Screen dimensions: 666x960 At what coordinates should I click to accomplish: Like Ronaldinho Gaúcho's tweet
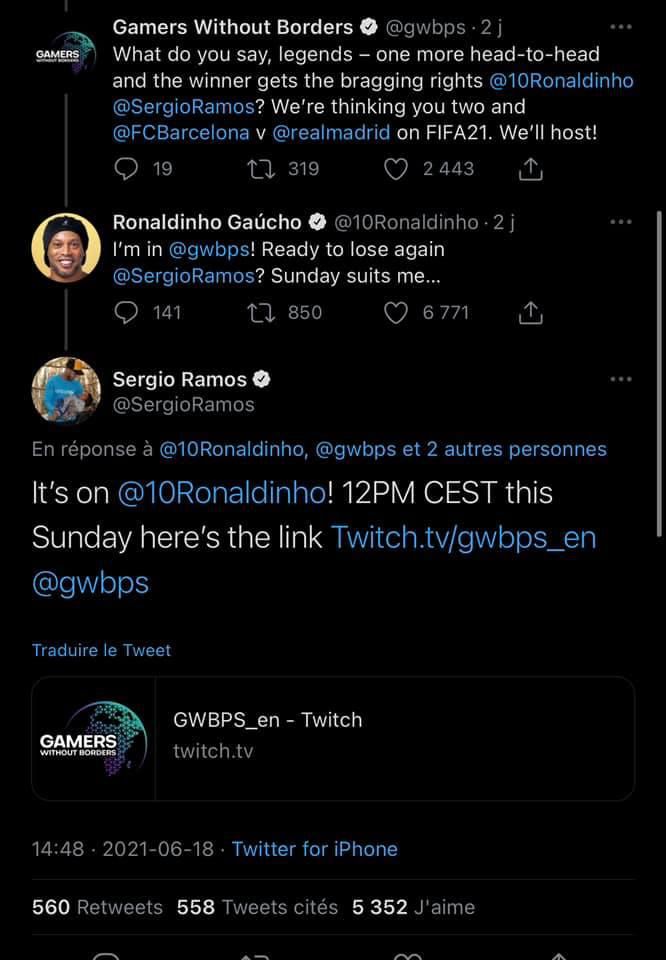[x=396, y=313]
